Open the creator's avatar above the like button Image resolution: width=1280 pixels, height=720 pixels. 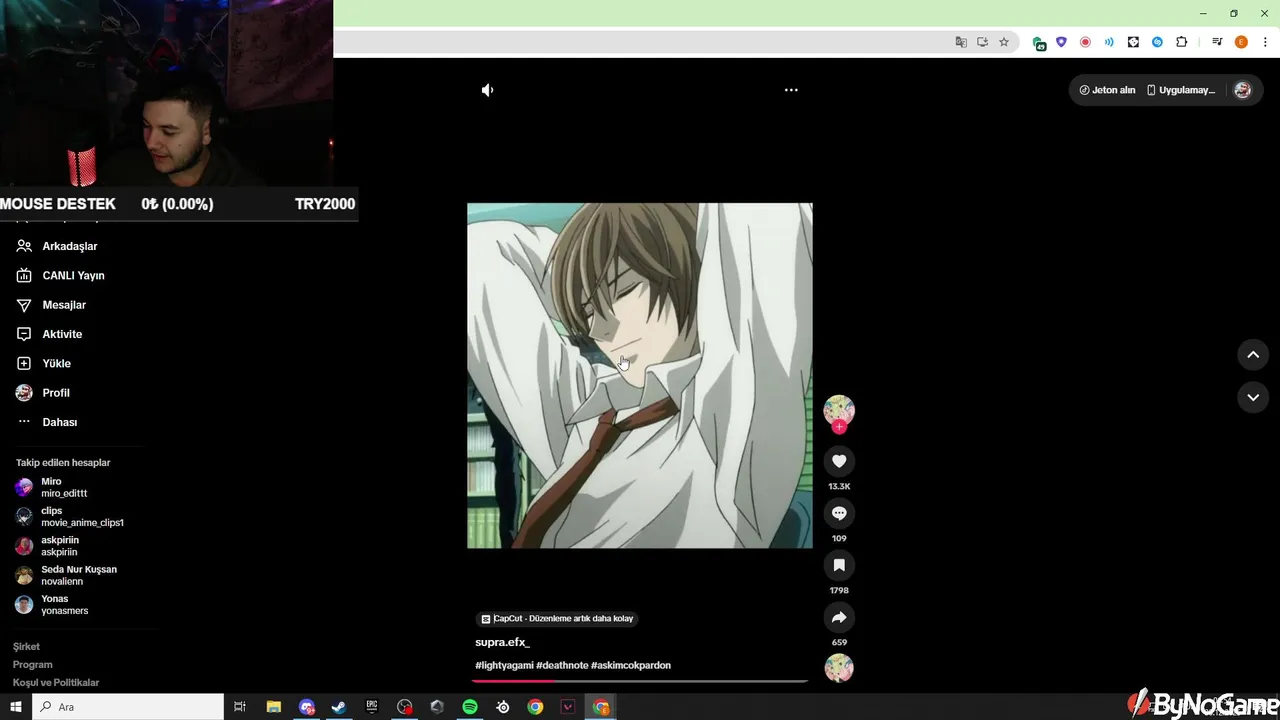click(839, 410)
